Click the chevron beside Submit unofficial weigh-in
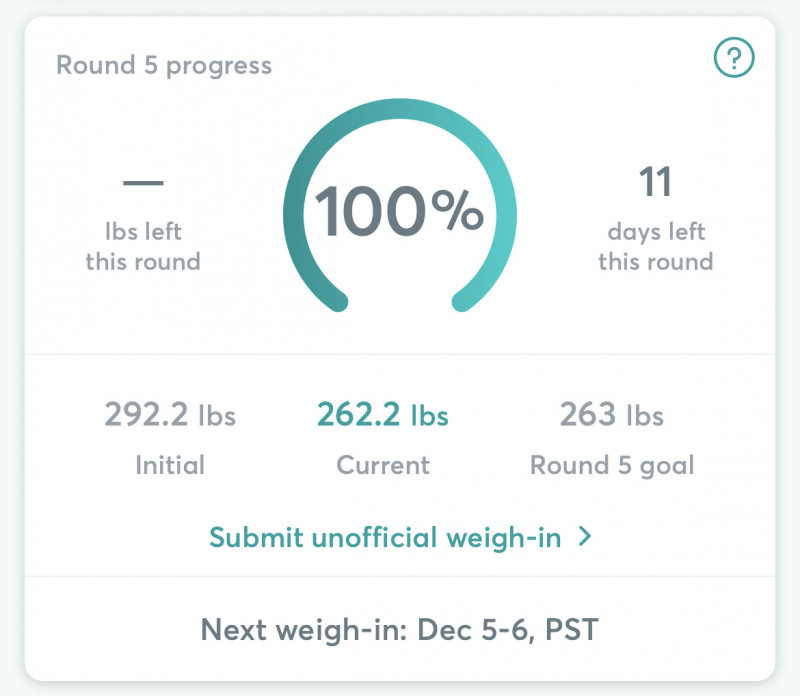The width and height of the screenshot is (800, 696). (x=585, y=537)
